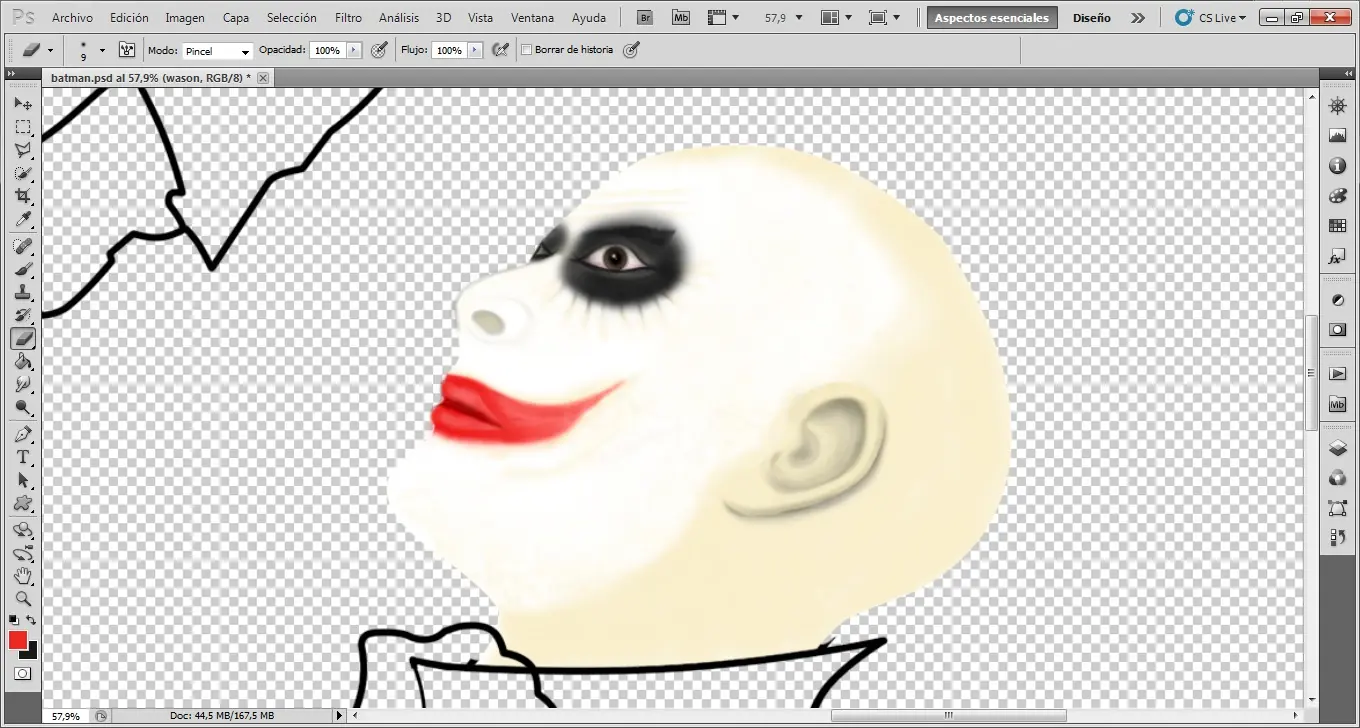Enable the Borrar de historia checkbox
This screenshot has height=728, width=1360.
tap(525, 49)
